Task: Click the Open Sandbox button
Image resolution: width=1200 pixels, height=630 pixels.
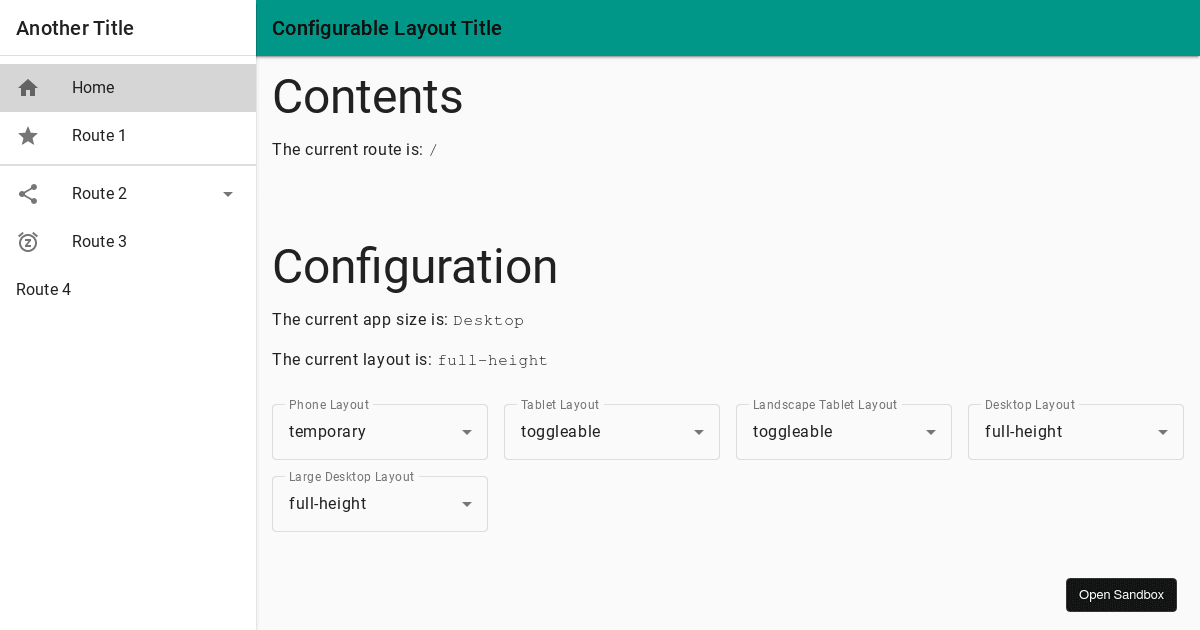Action: [x=1121, y=595]
